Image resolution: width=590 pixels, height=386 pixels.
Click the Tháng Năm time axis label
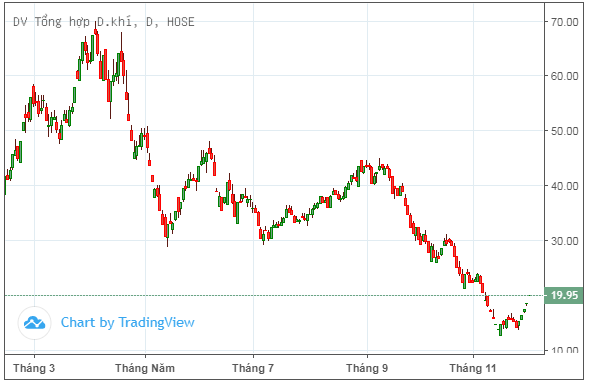pyautogui.click(x=145, y=368)
